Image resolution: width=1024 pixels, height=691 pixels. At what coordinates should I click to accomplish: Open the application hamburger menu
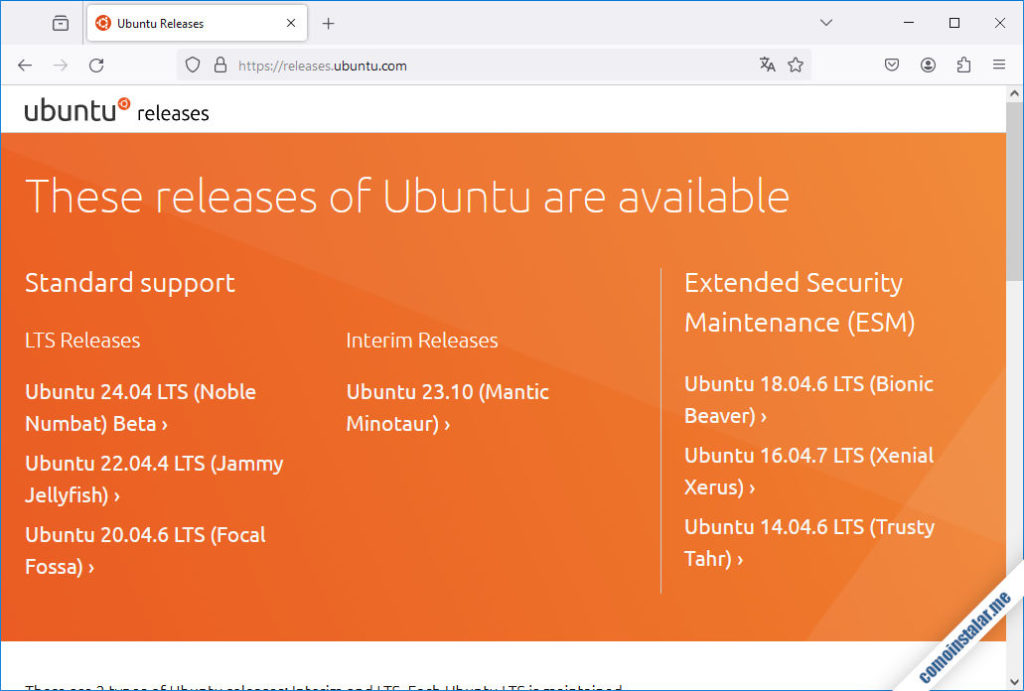pyautogui.click(x=998, y=64)
